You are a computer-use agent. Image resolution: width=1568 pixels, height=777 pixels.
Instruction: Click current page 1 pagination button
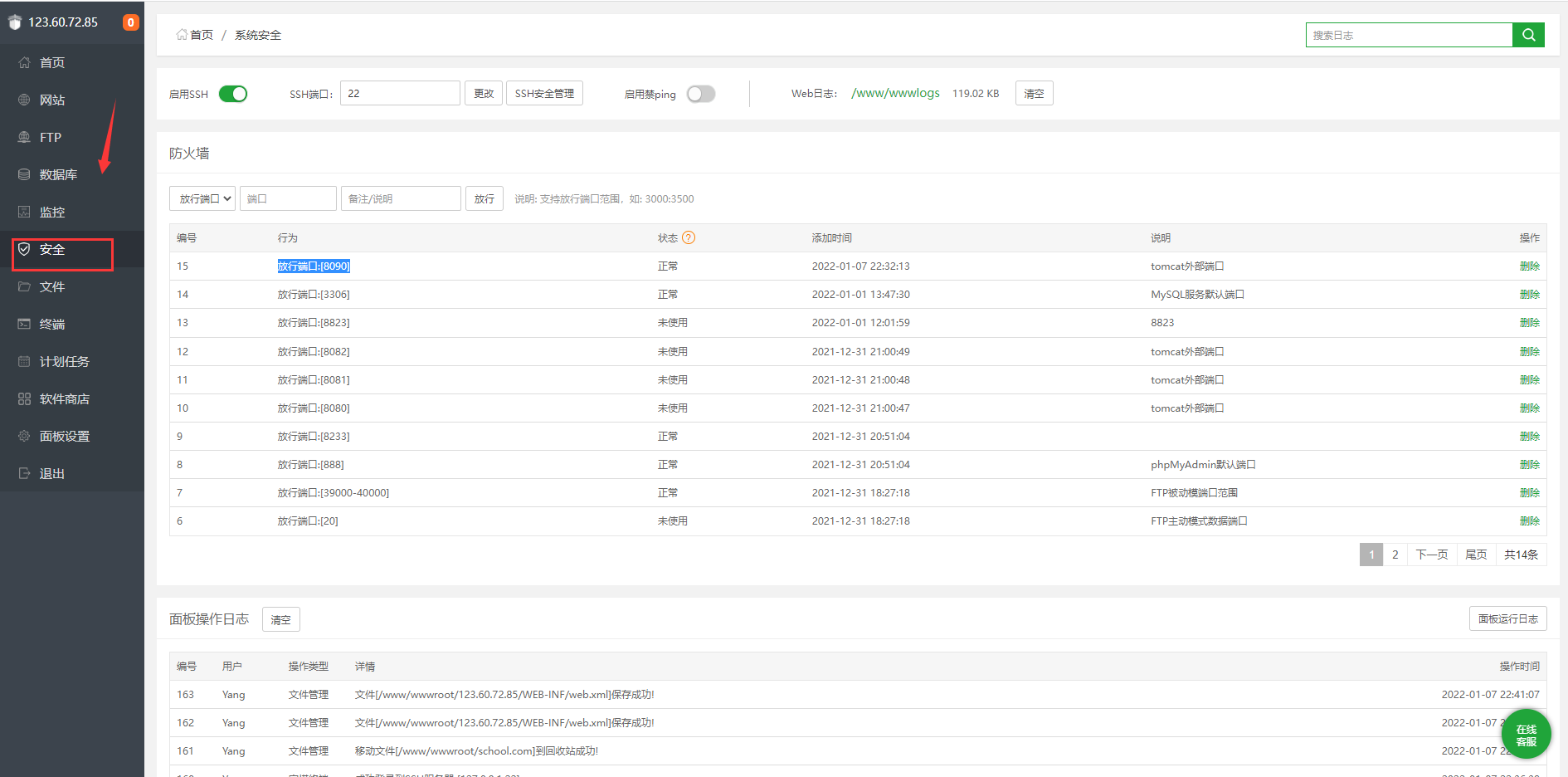1371,555
